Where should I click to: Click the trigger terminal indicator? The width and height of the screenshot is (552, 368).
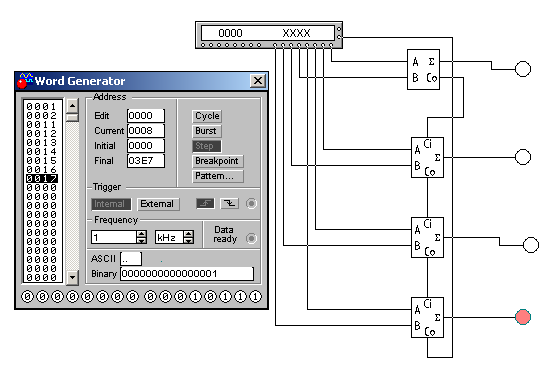pos(251,204)
